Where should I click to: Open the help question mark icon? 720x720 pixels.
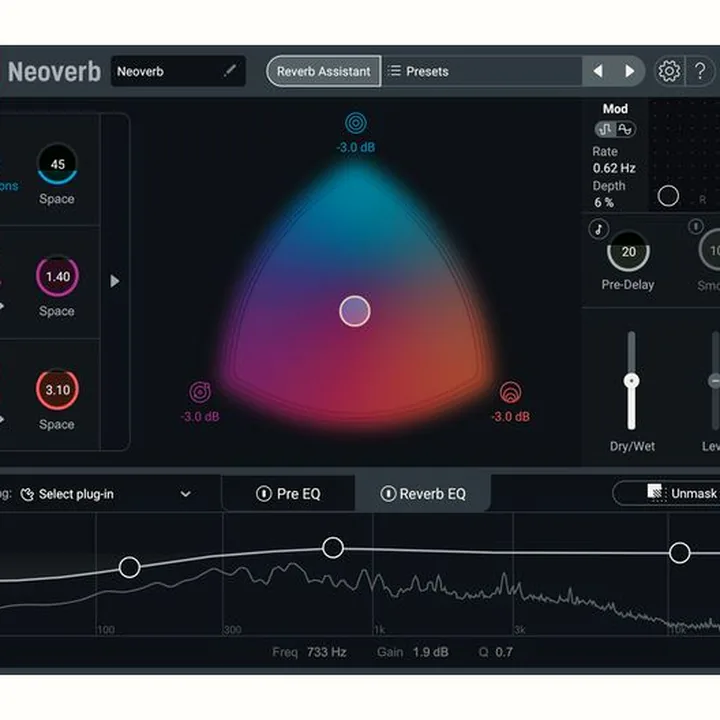point(700,71)
